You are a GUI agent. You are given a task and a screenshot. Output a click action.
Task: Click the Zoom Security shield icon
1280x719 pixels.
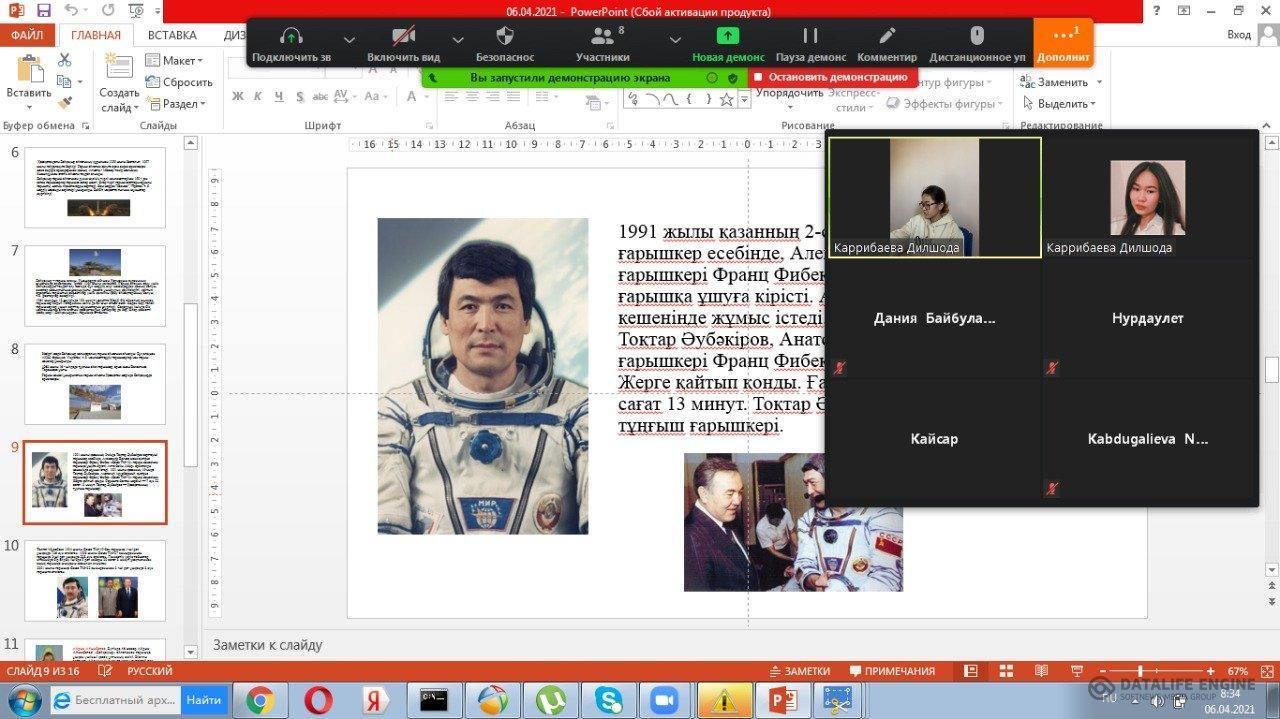click(x=504, y=38)
